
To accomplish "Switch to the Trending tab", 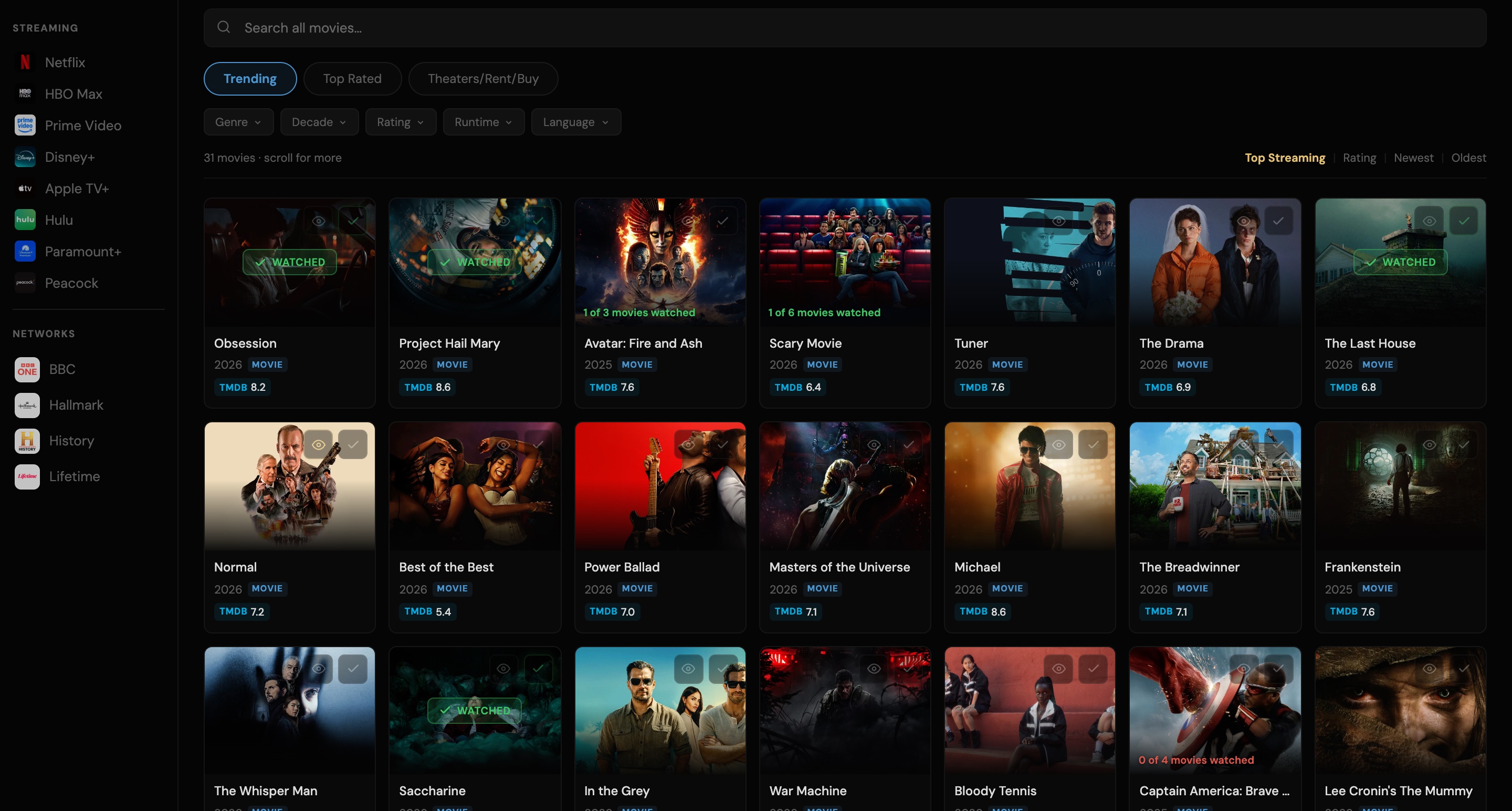I will click(250, 79).
